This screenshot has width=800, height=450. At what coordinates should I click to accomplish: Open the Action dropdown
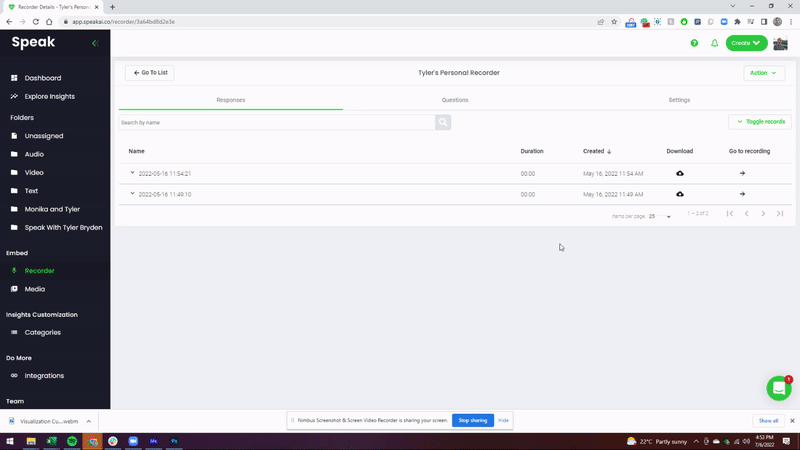[x=764, y=73]
